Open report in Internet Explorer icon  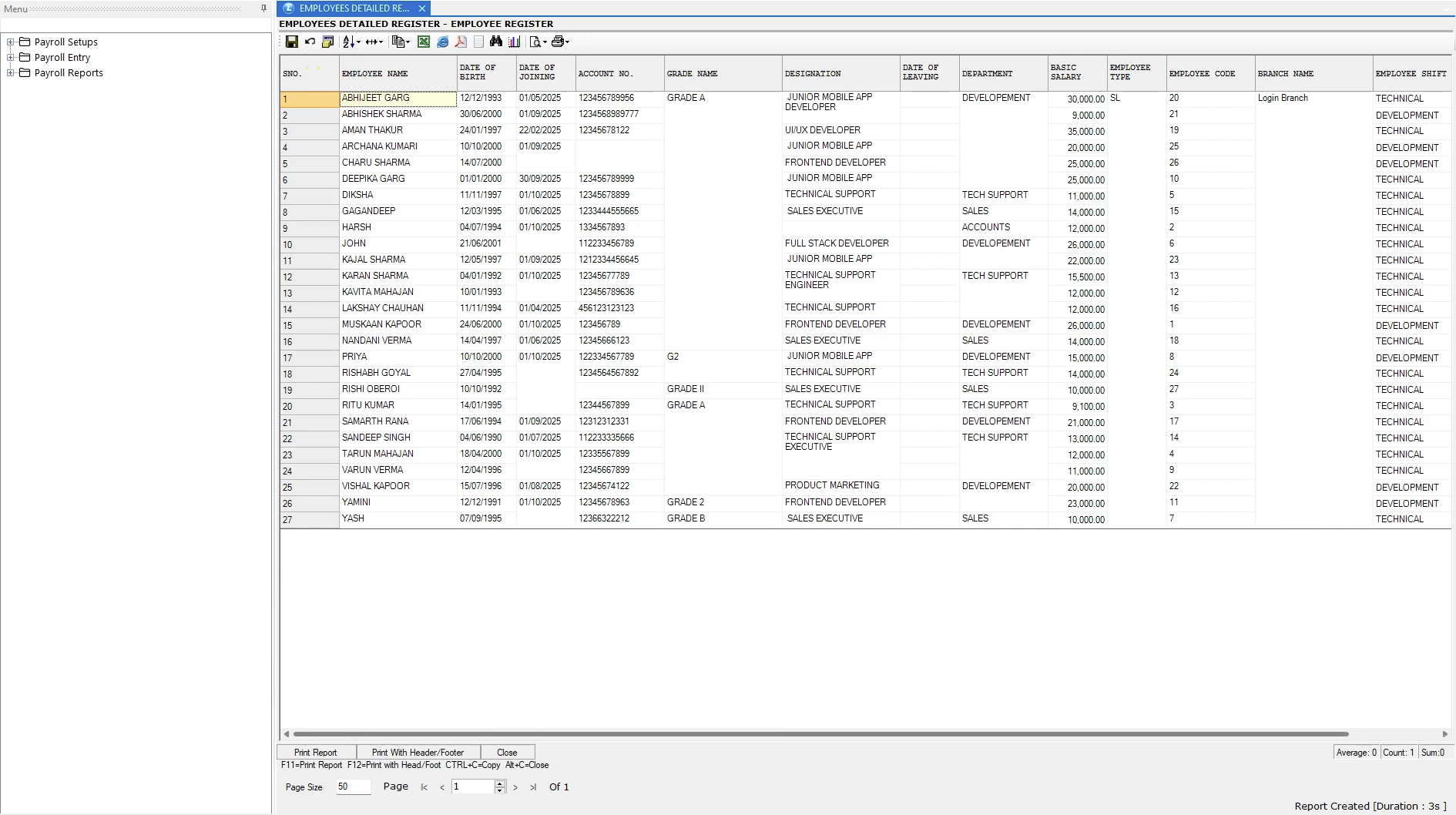442,42
